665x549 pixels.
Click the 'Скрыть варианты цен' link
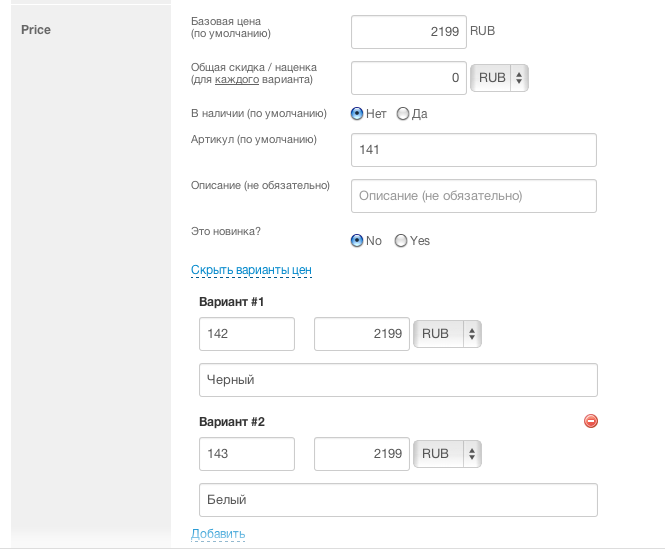pyautogui.click(x=251, y=270)
